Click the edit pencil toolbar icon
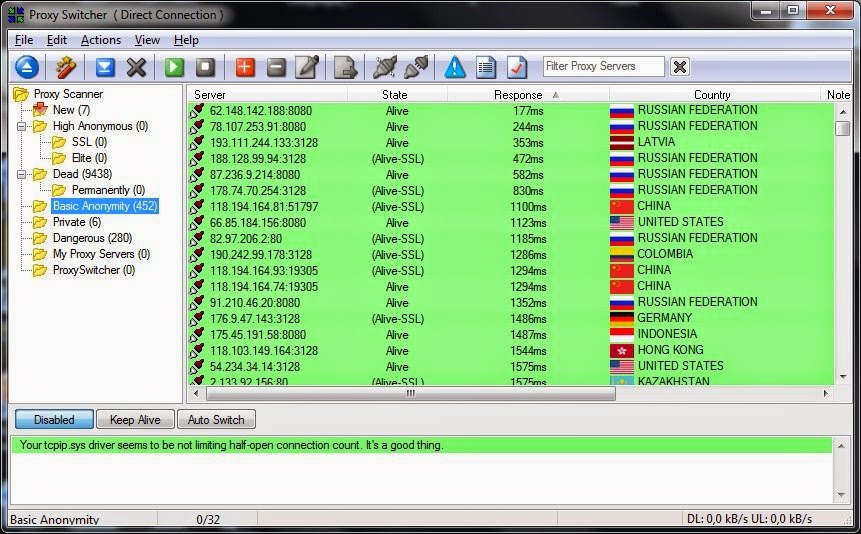Image resolution: width=861 pixels, height=534 pixels. tap(307, 67)
